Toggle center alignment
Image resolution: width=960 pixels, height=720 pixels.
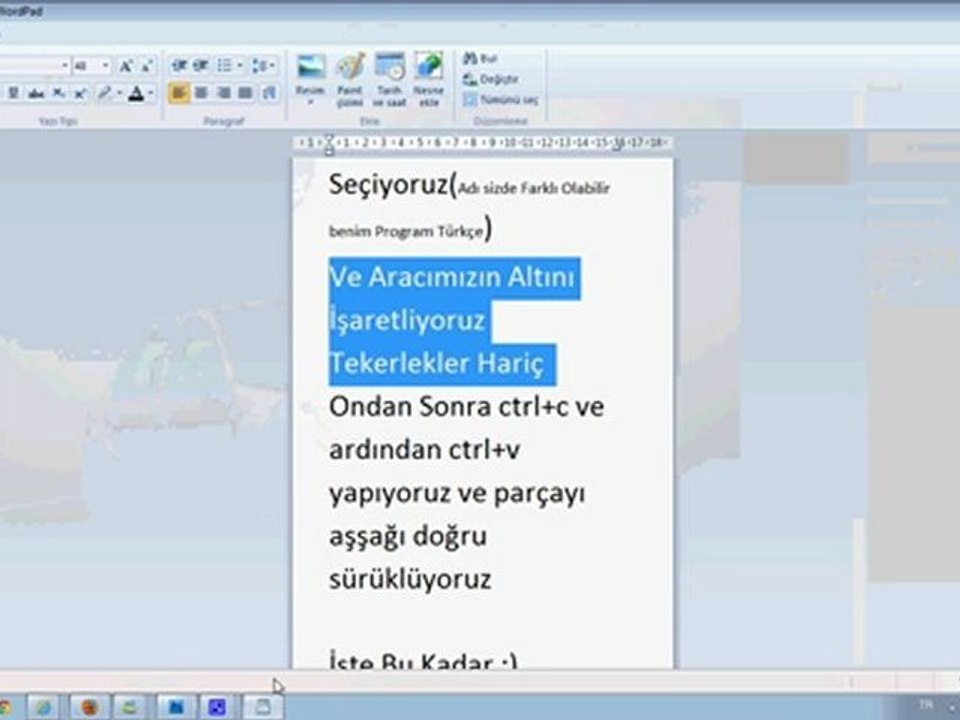point(201,93)
